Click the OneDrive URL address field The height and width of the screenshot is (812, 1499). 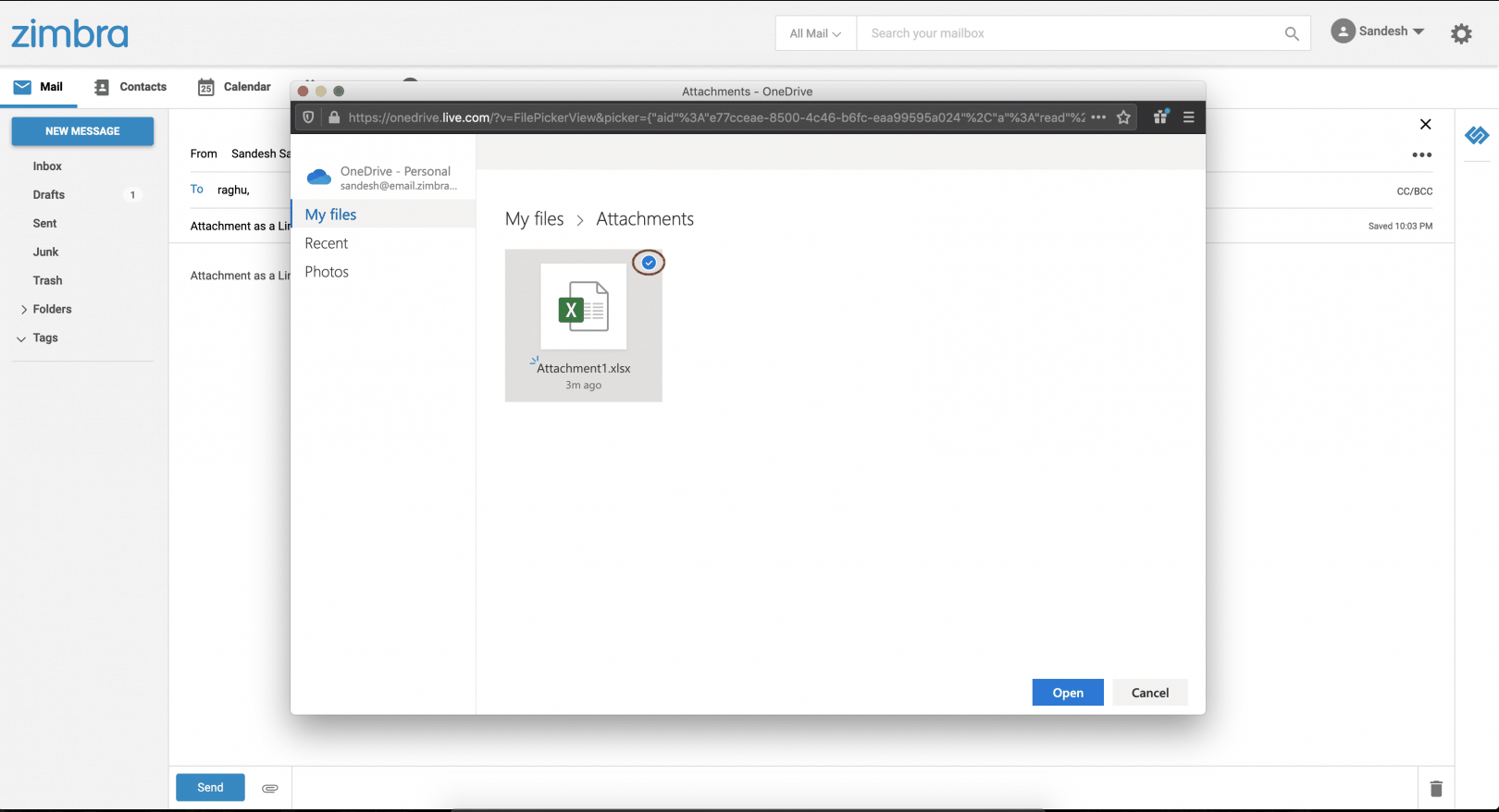716,117
